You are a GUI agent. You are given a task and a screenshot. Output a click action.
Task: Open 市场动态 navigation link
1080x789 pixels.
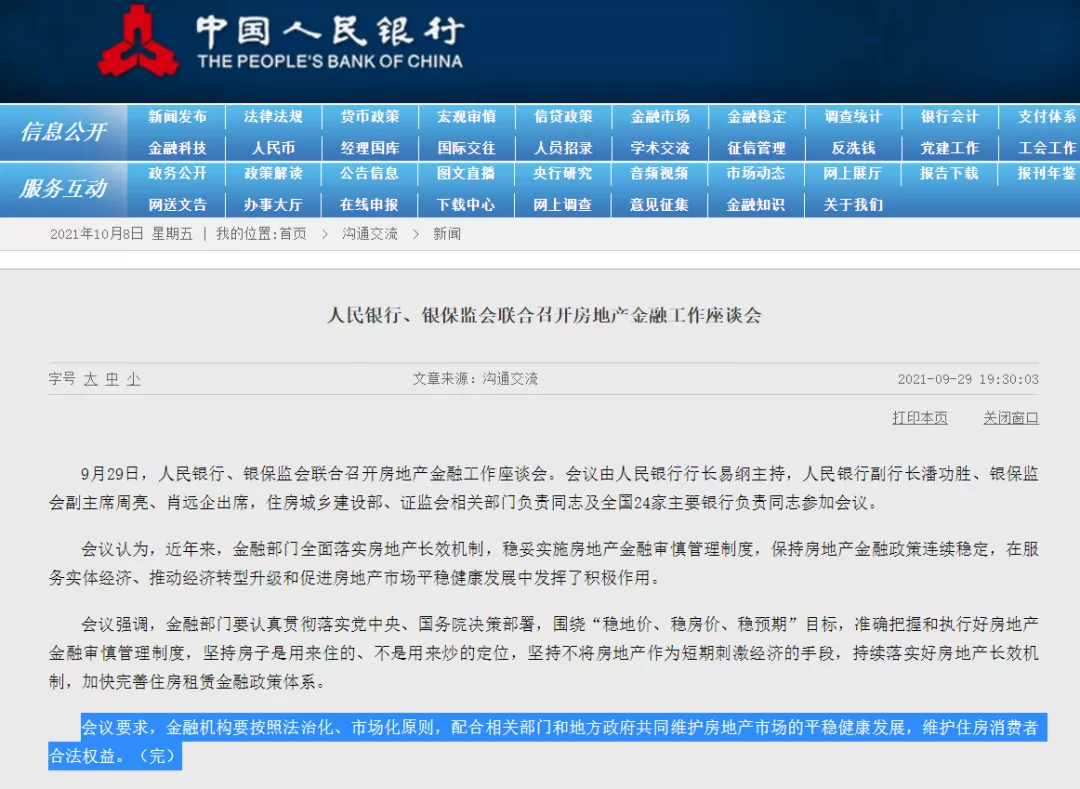coord(756,173)
